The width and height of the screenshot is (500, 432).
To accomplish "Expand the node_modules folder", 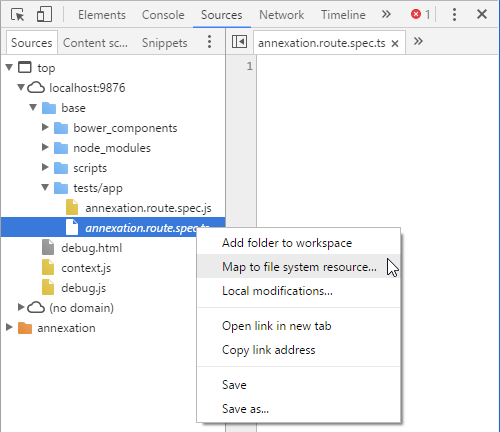I will 45,147.
